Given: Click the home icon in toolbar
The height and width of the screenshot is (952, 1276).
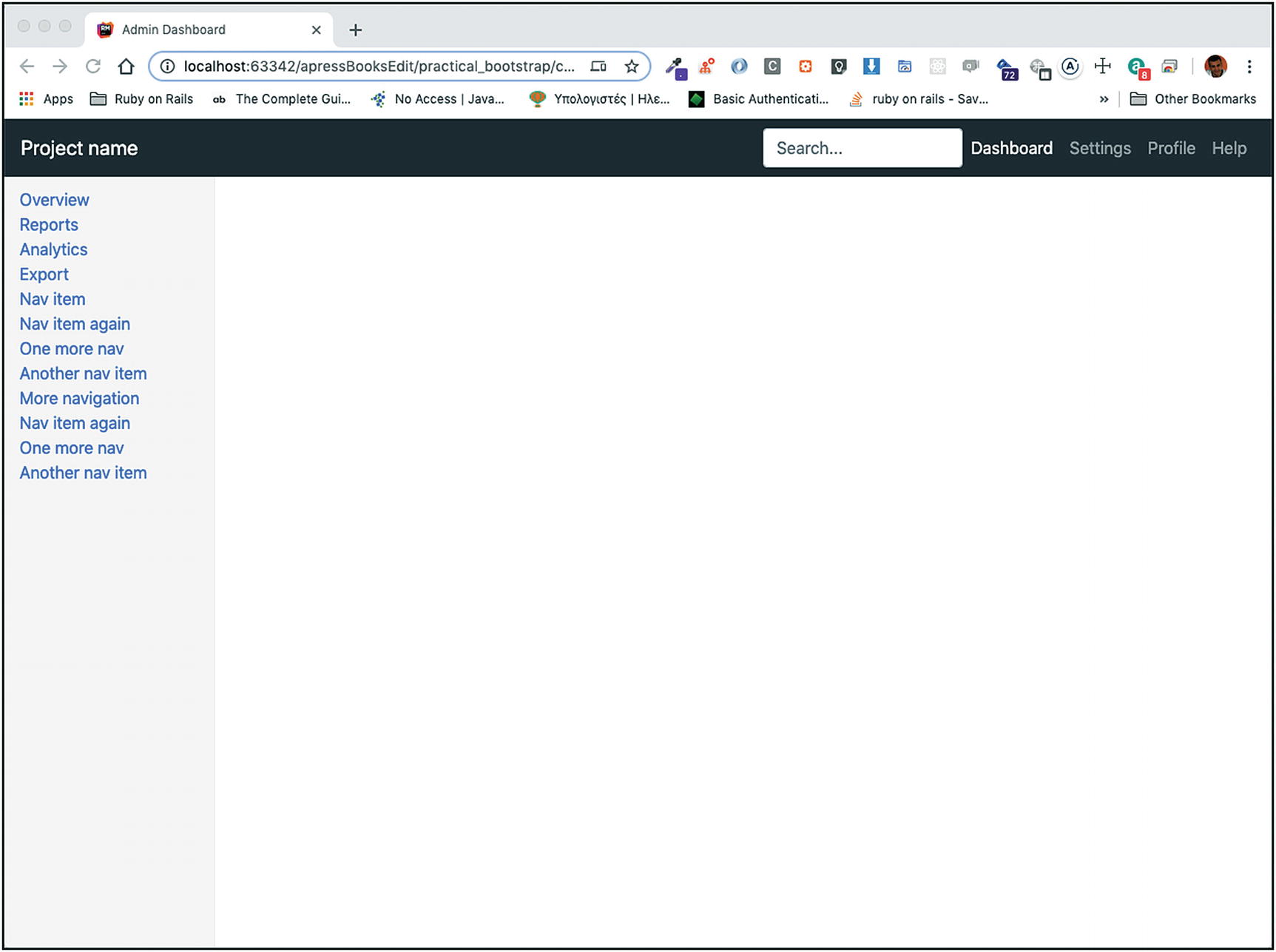Looking at the screenshot, I should click(x=126, y=67).
